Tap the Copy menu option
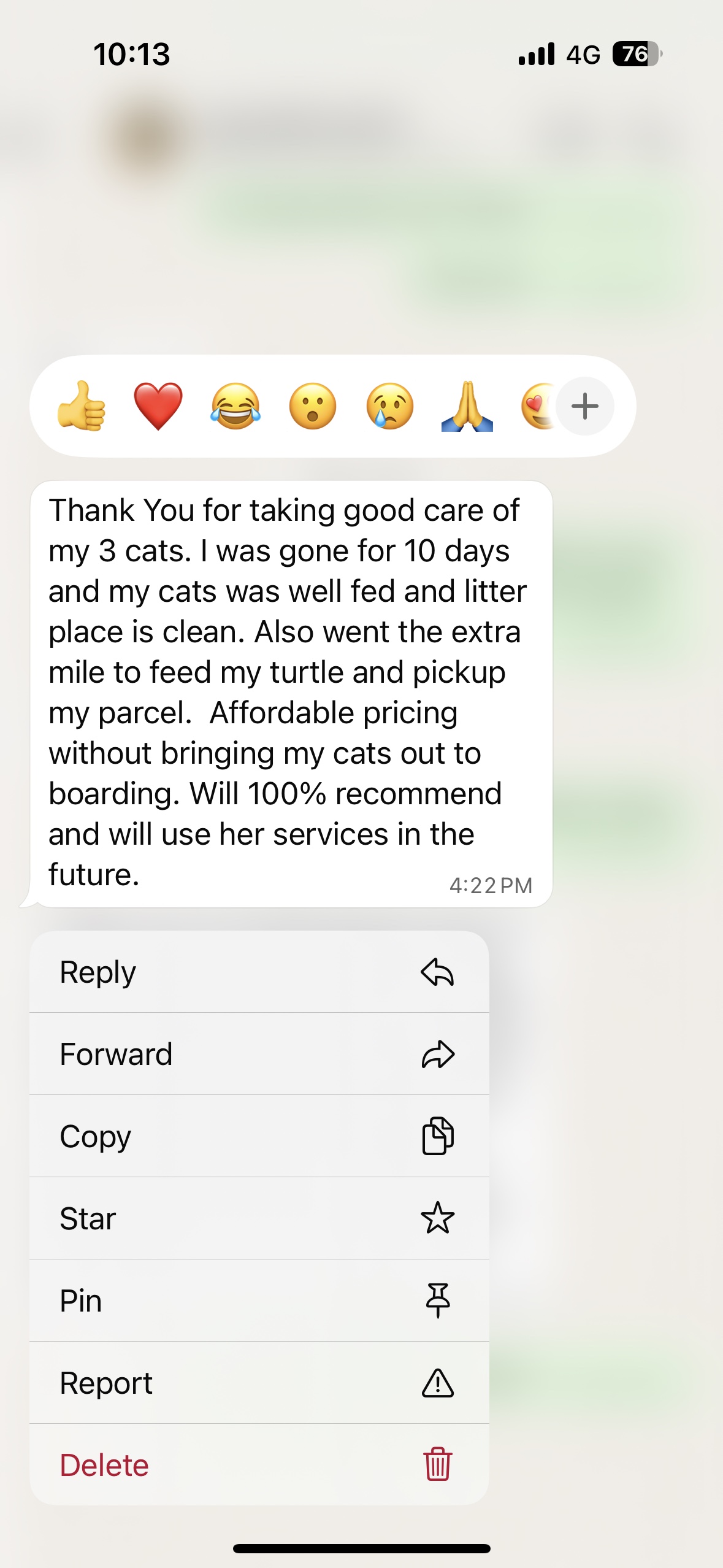This screenshot has height=1568, width=723. click(x=259, y=1136)
